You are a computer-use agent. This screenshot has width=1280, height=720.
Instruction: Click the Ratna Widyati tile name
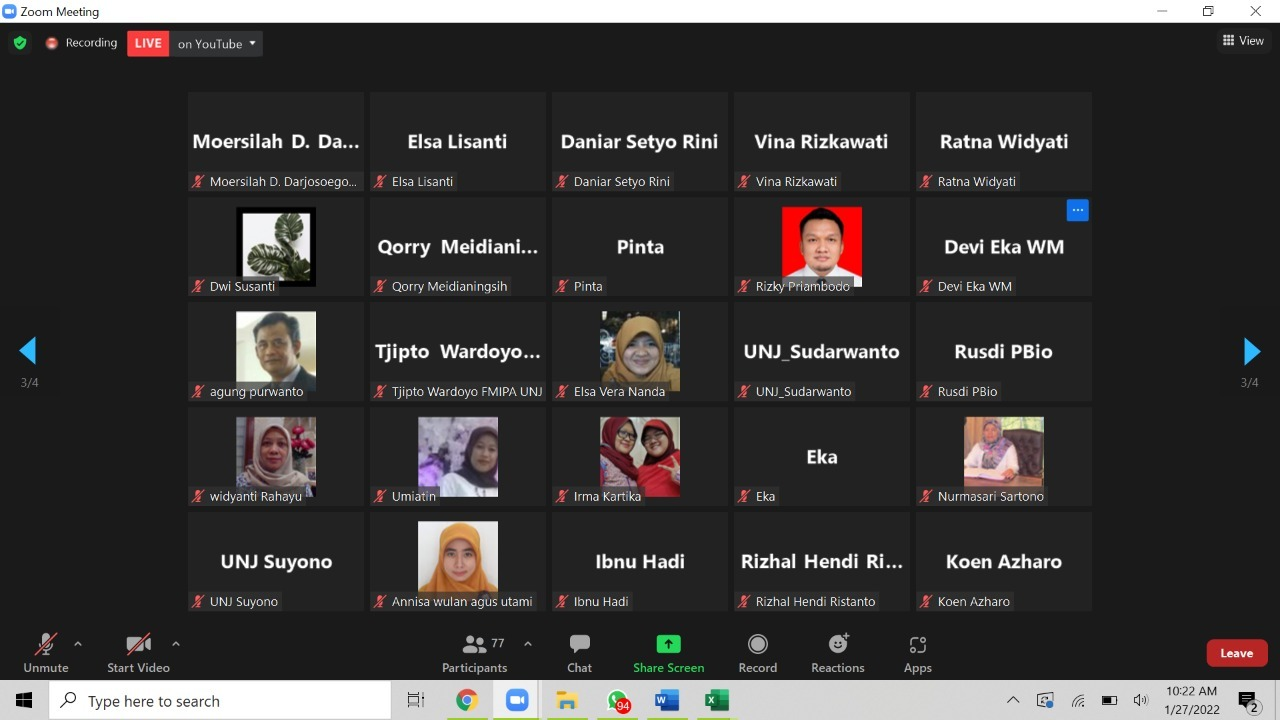click(1004, 142)
